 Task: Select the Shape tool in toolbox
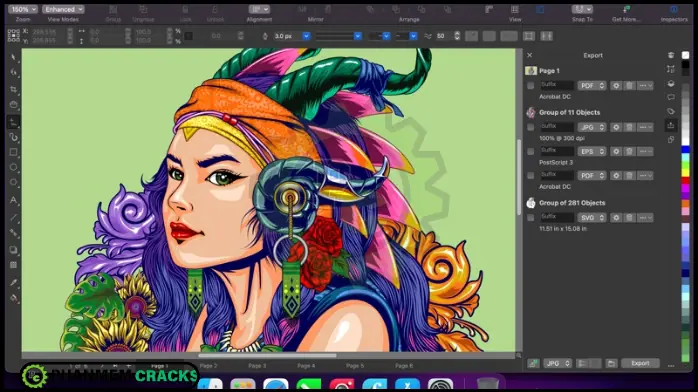(13, 72)
